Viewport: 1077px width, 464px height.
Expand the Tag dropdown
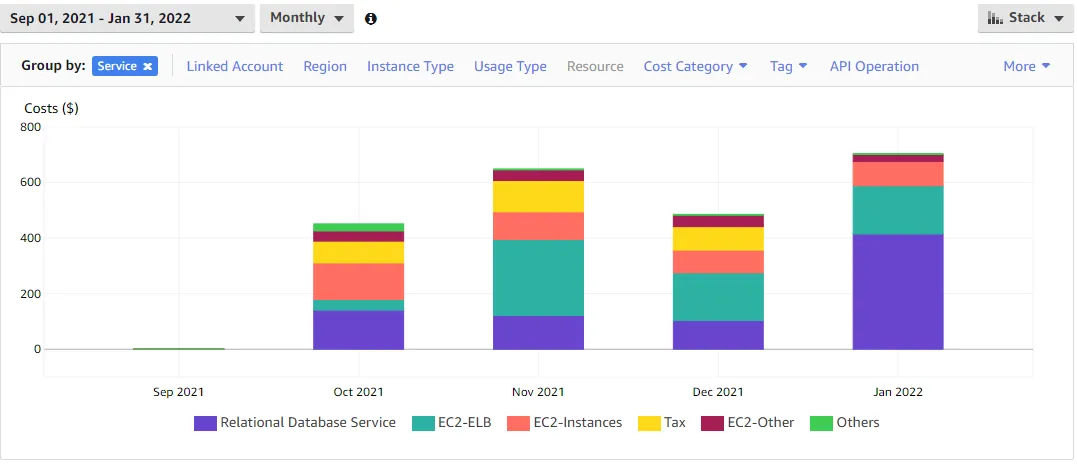point(789,67)
